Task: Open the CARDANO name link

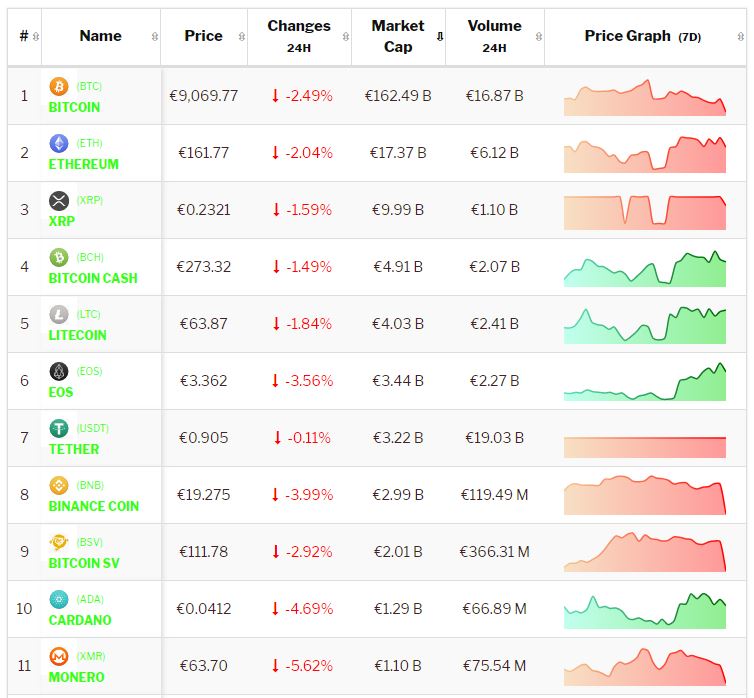Action: (80, 620)
